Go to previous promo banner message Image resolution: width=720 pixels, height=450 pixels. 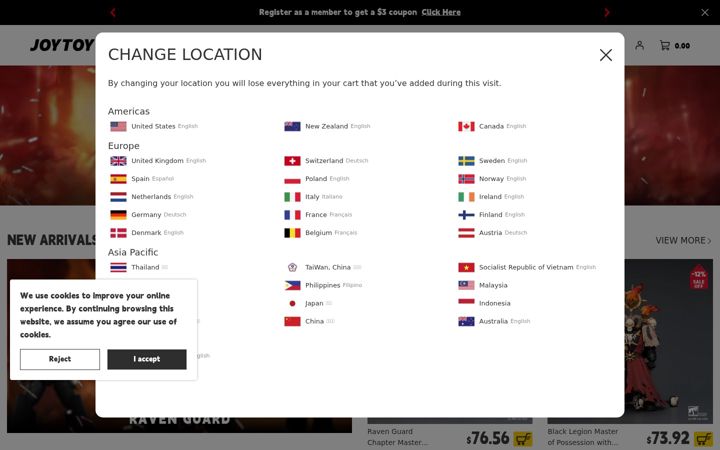tap(113, 12)
